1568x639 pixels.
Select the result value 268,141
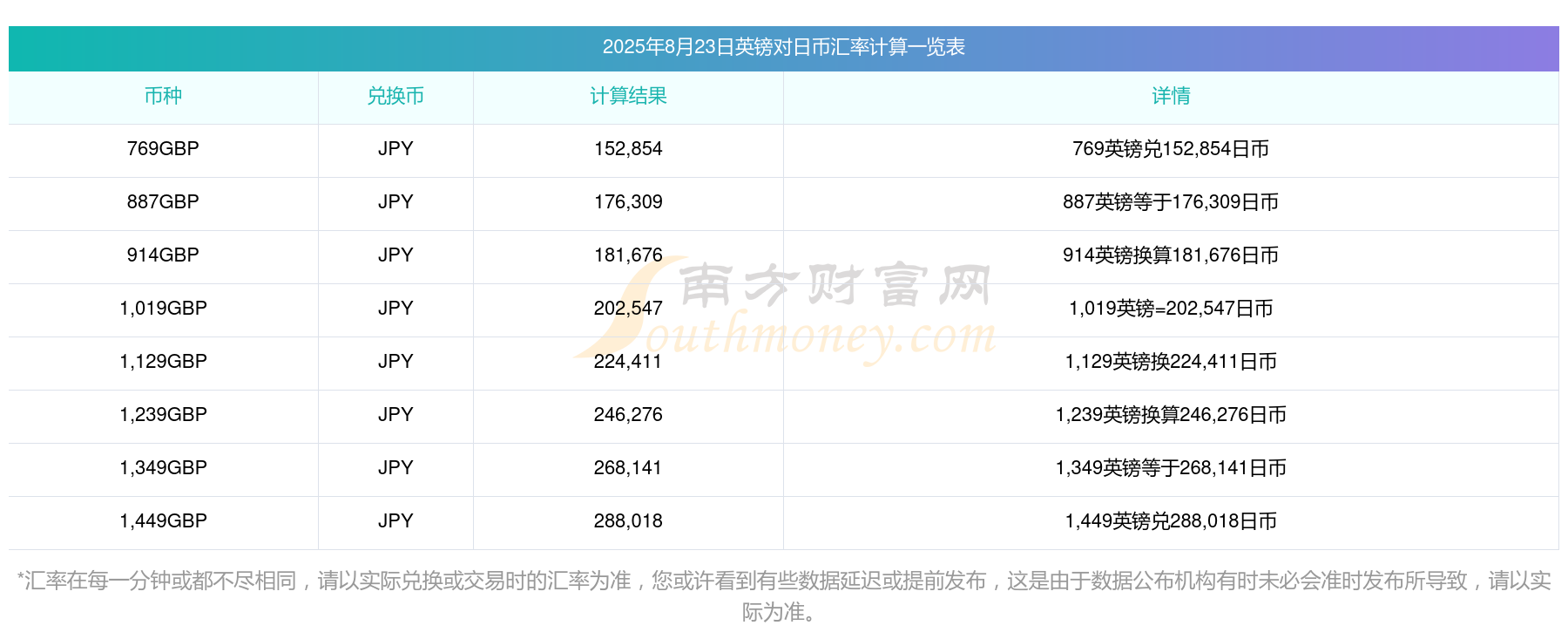(628, 468)
